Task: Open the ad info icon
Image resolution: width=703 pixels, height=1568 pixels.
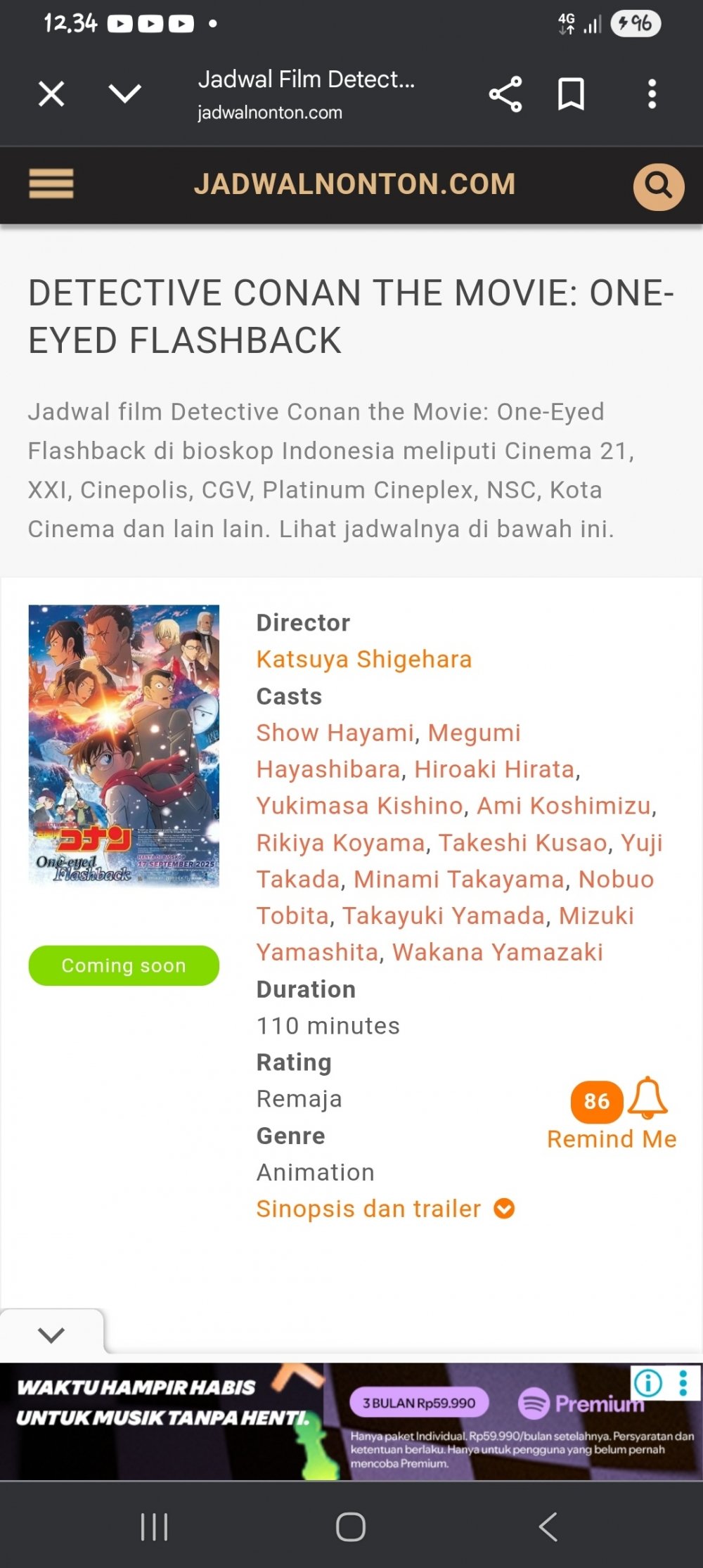Action: coord(647,1383)
